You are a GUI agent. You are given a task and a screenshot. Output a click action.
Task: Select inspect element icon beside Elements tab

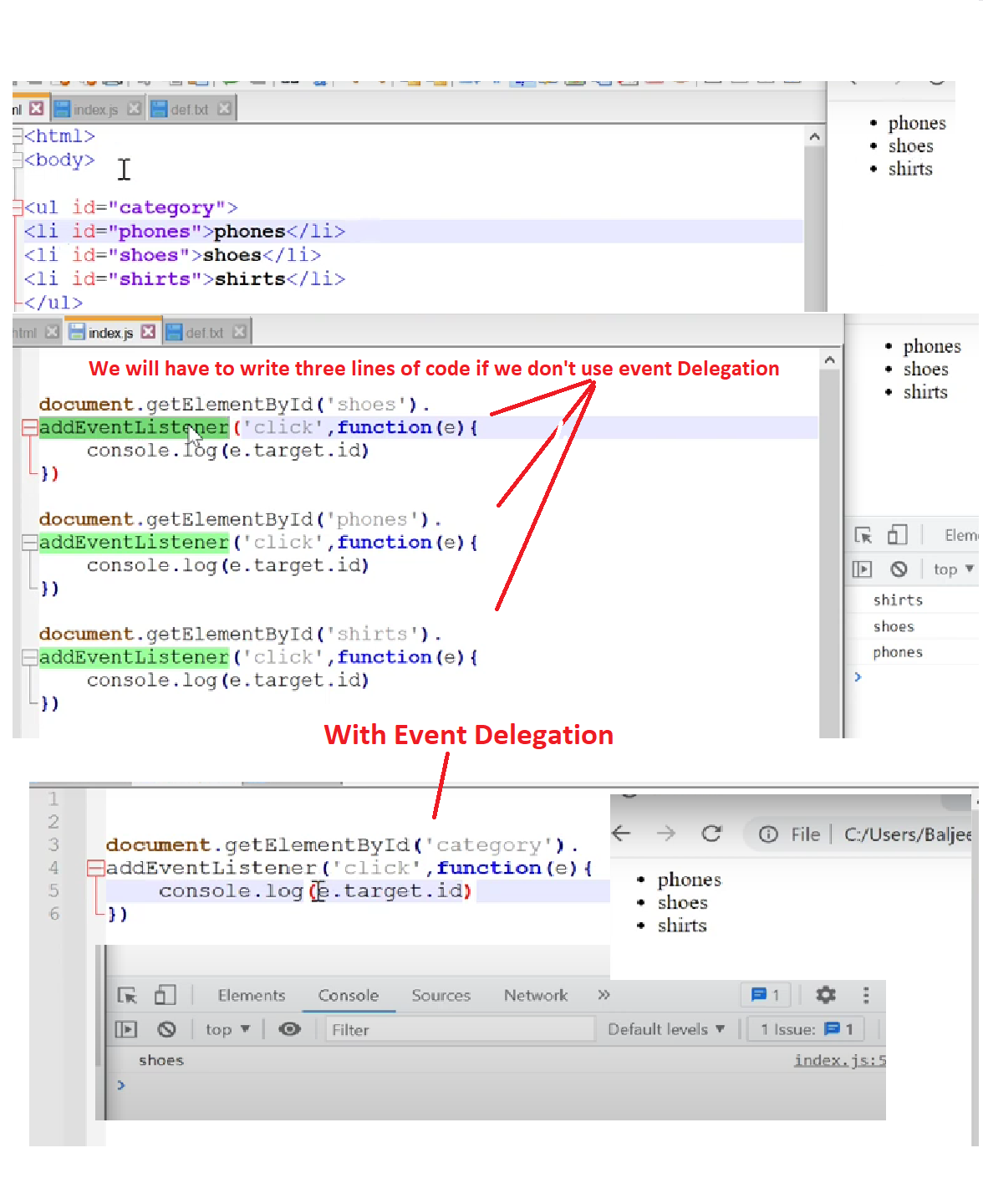(x=127, y=995)
